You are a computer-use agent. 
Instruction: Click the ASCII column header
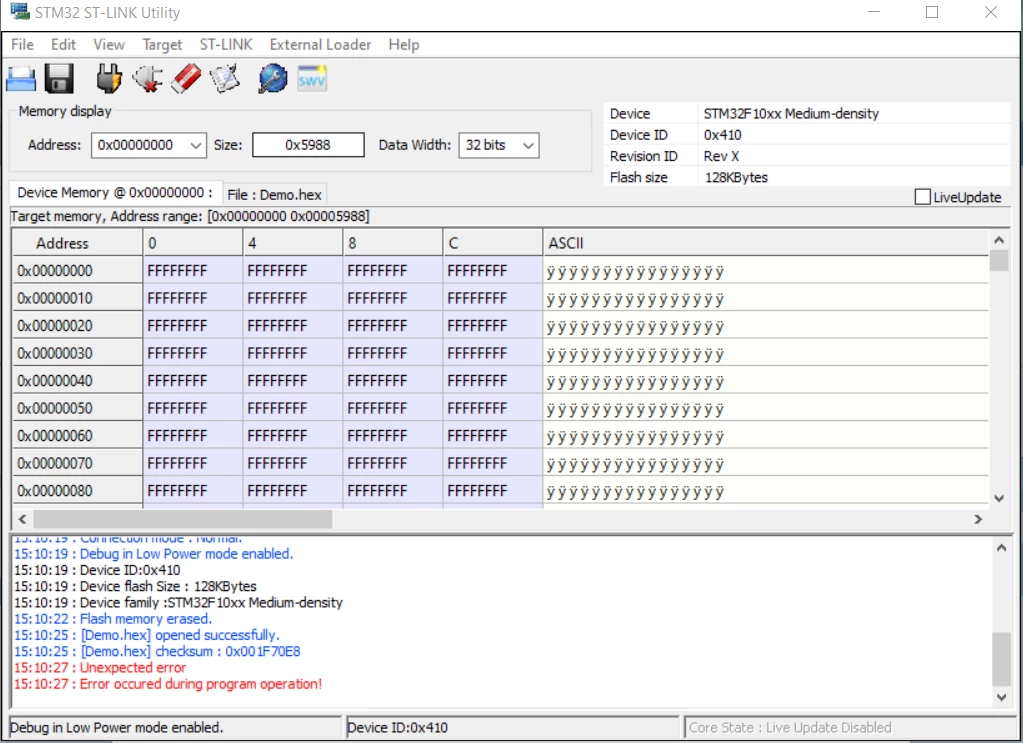765,243
